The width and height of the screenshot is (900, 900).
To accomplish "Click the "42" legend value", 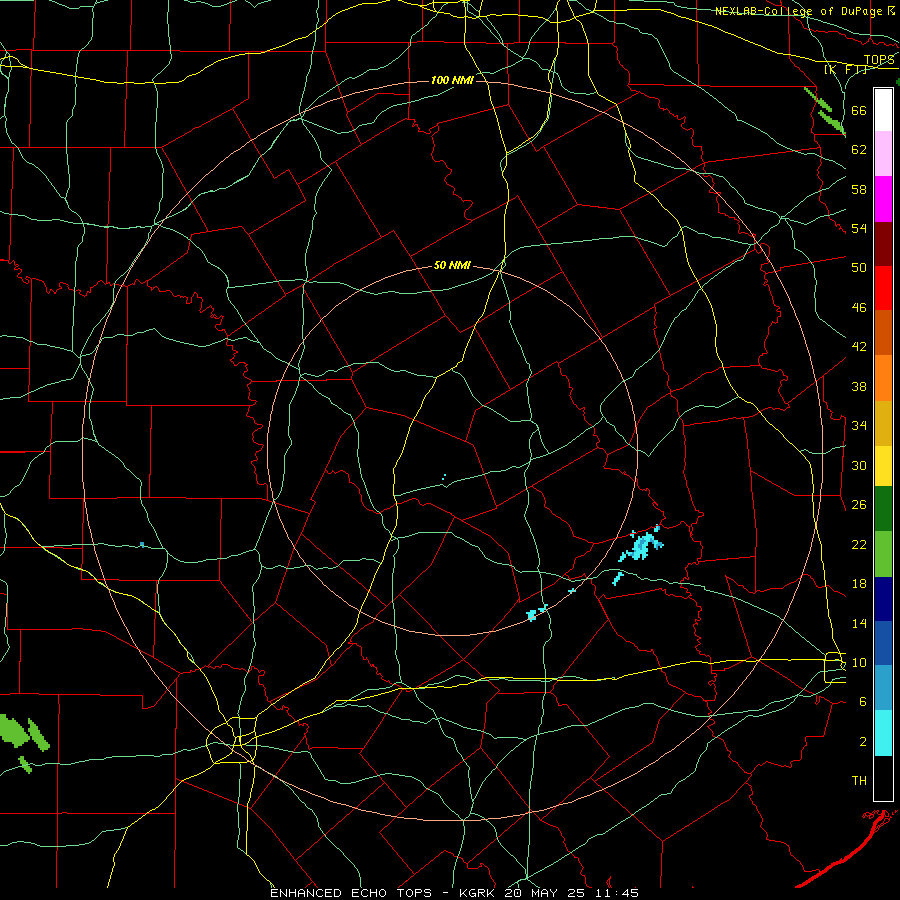I will pos(859,347).
